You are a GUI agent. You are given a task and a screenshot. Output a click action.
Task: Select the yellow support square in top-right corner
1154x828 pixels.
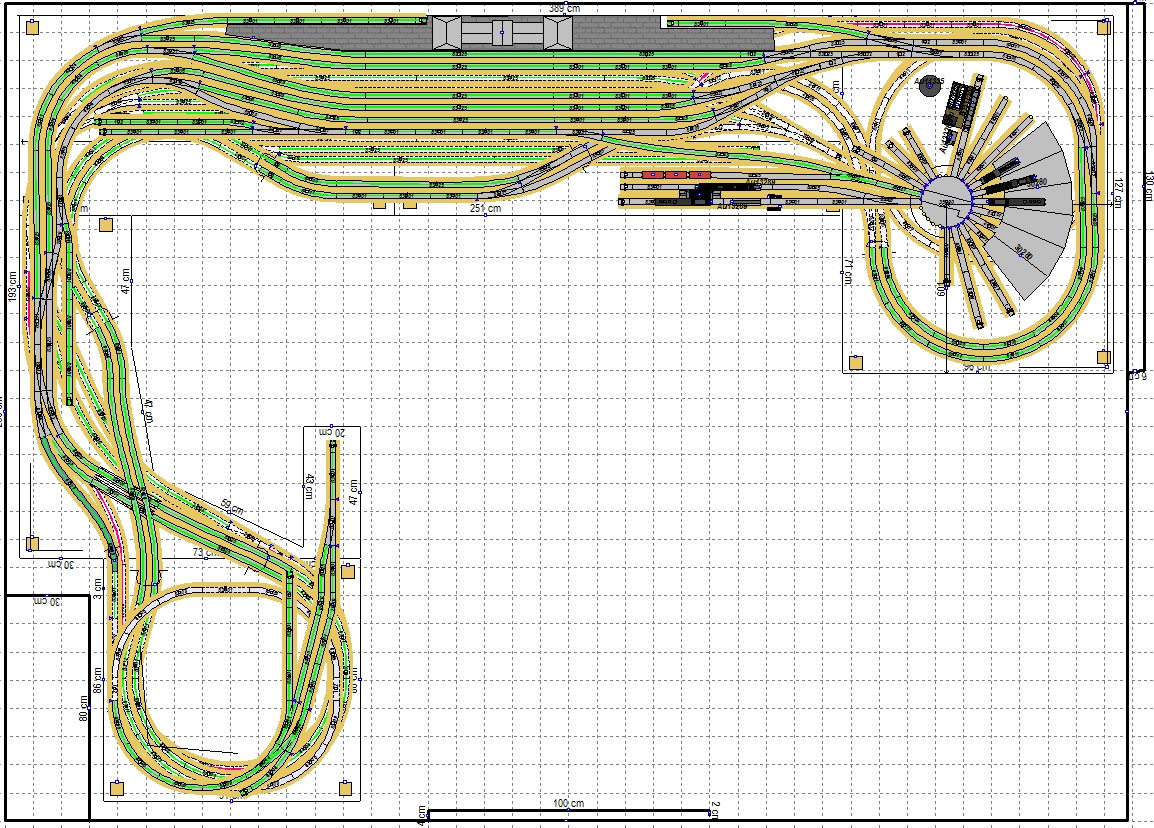click(1103, 29)
